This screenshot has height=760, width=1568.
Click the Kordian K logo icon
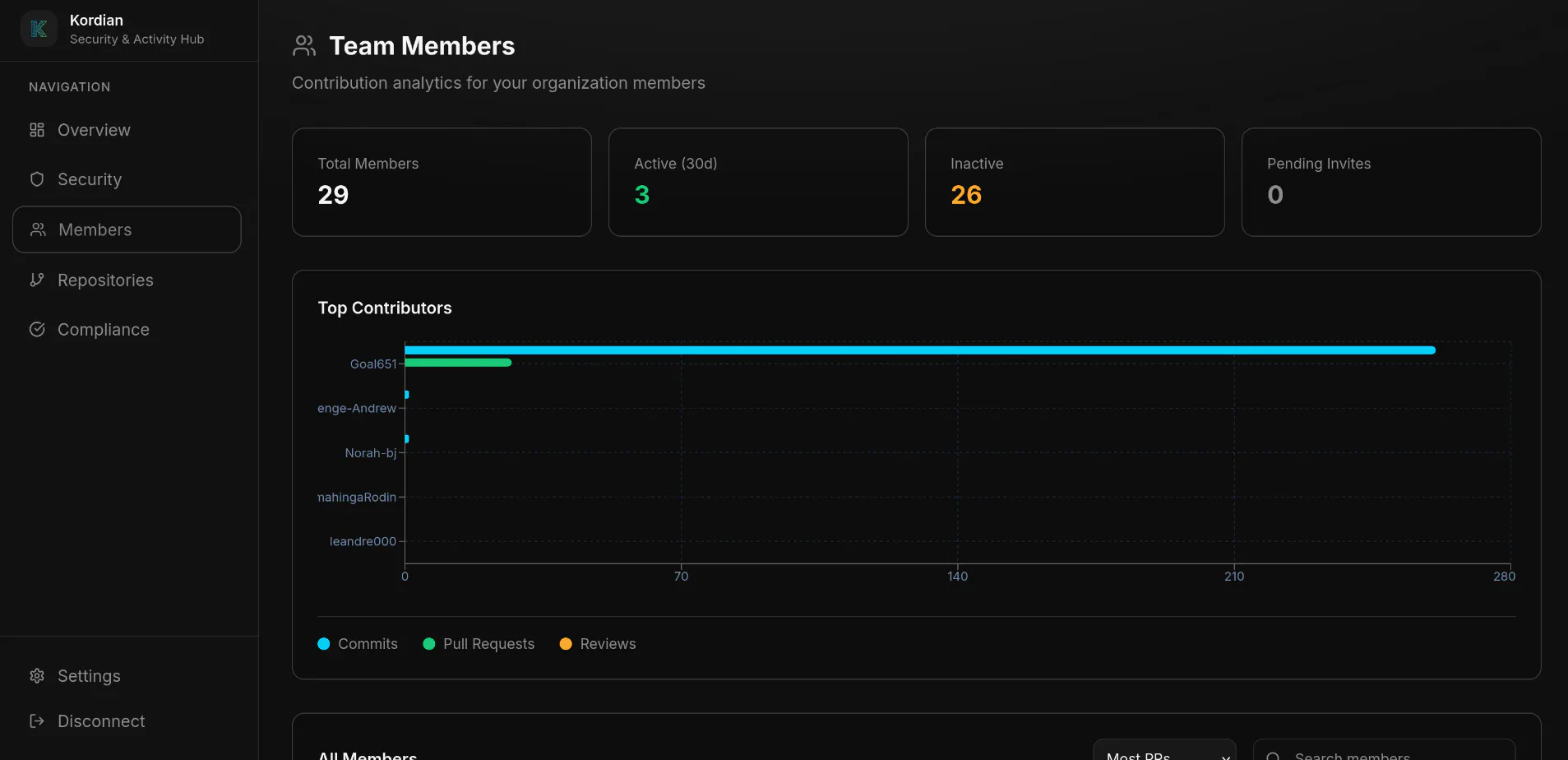tap(39, 29)
